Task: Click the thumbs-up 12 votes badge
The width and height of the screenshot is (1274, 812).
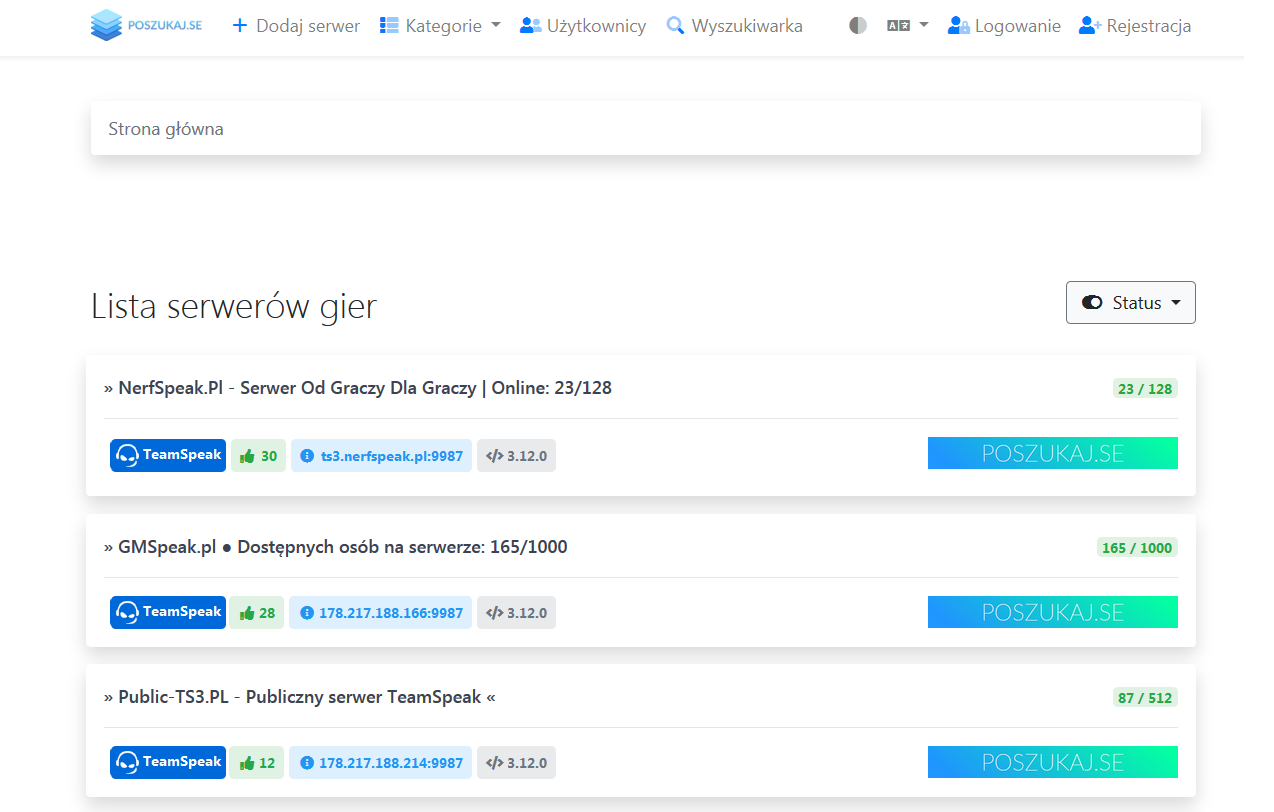Action: point(257,763)
